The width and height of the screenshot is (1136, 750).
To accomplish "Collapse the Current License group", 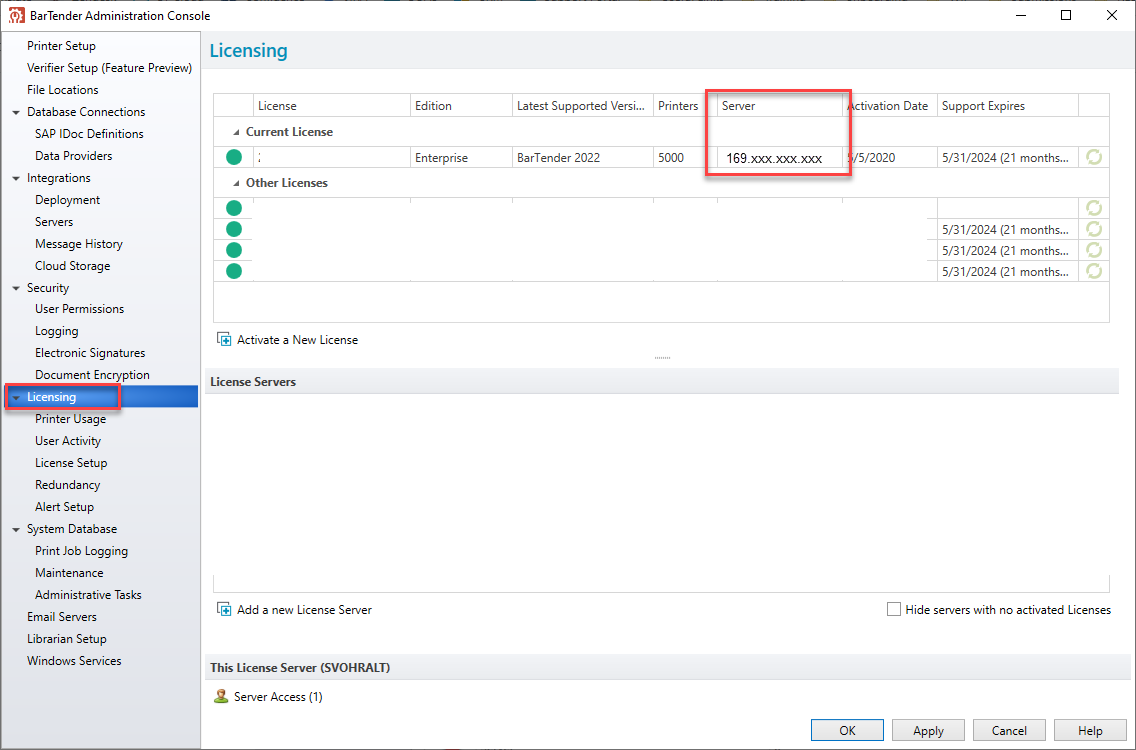I will pyautogui.click(x=235, y=133).
